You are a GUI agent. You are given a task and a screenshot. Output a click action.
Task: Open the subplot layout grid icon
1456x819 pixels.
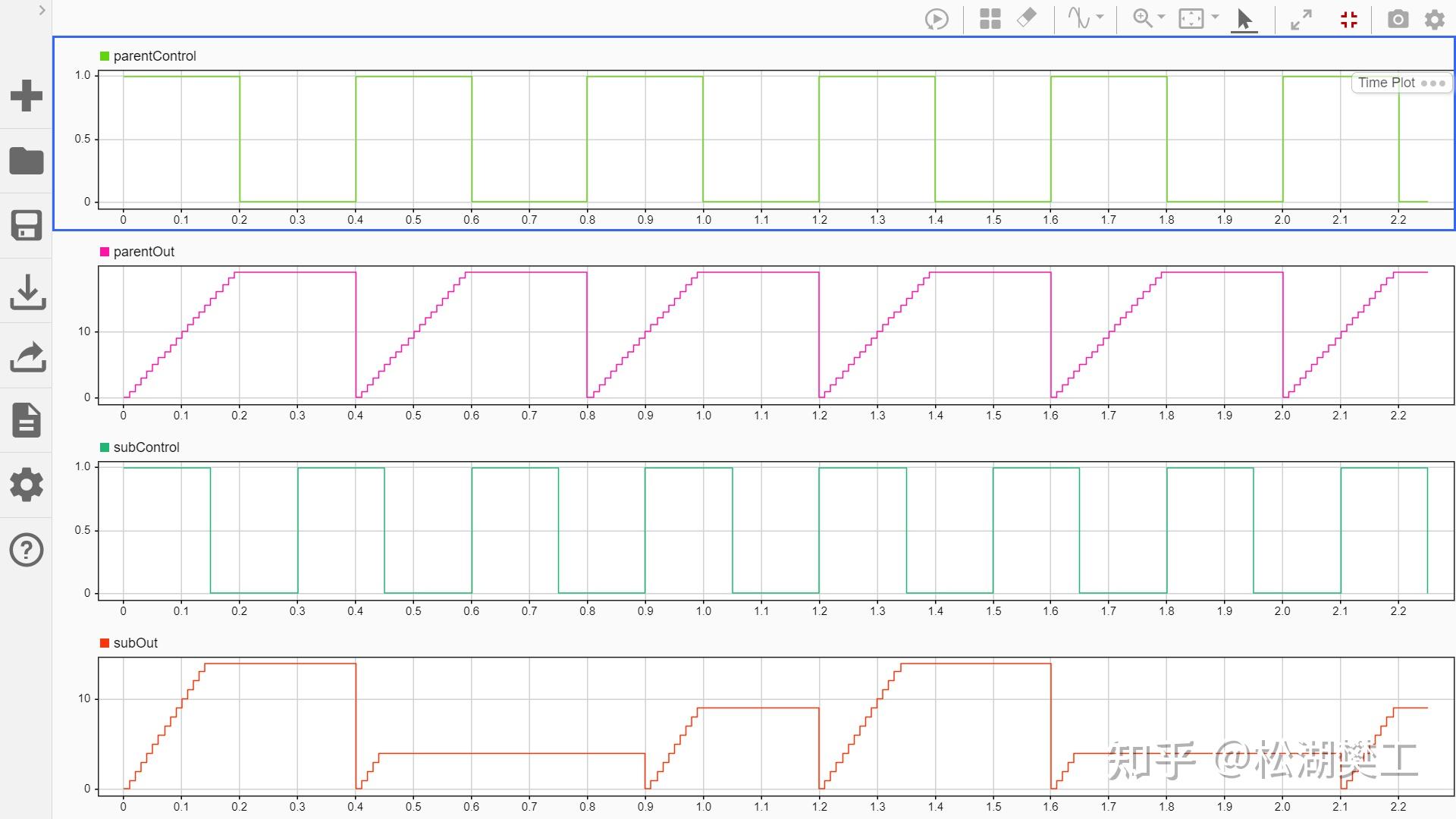pos(990,19)
